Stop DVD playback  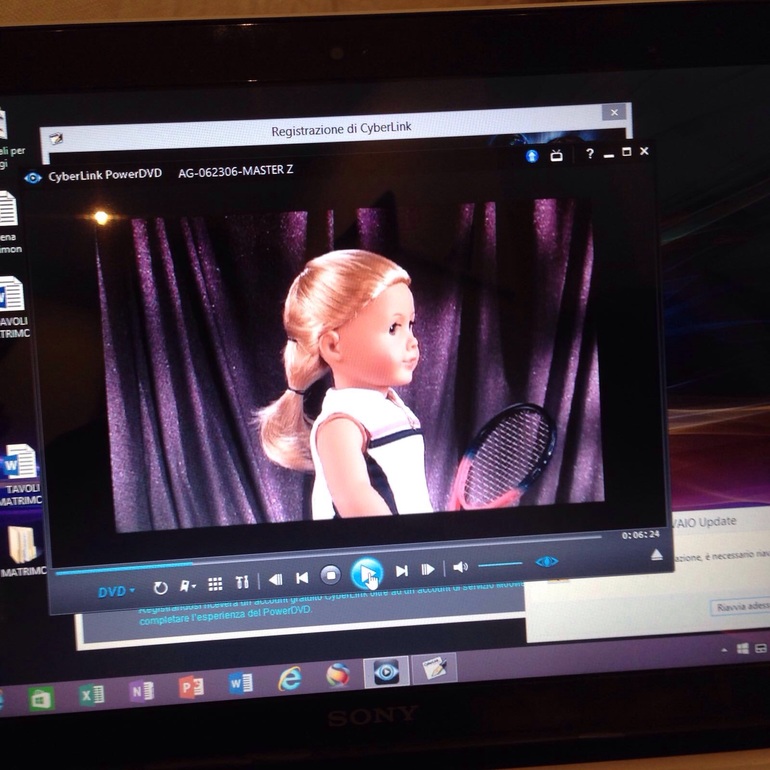(330, 575)
